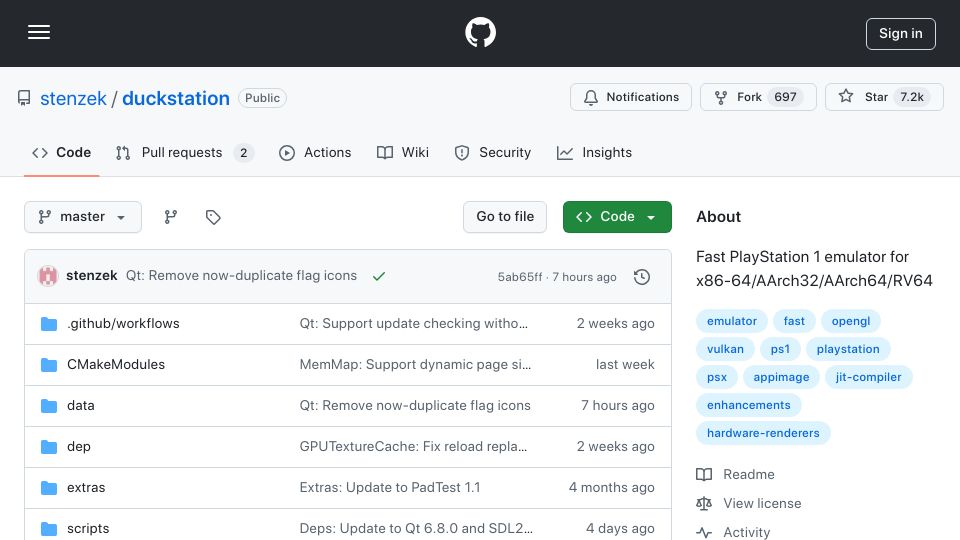Open the Wiki tab
Viewport: 960px width, 540px height.
(x=403, y=152)
